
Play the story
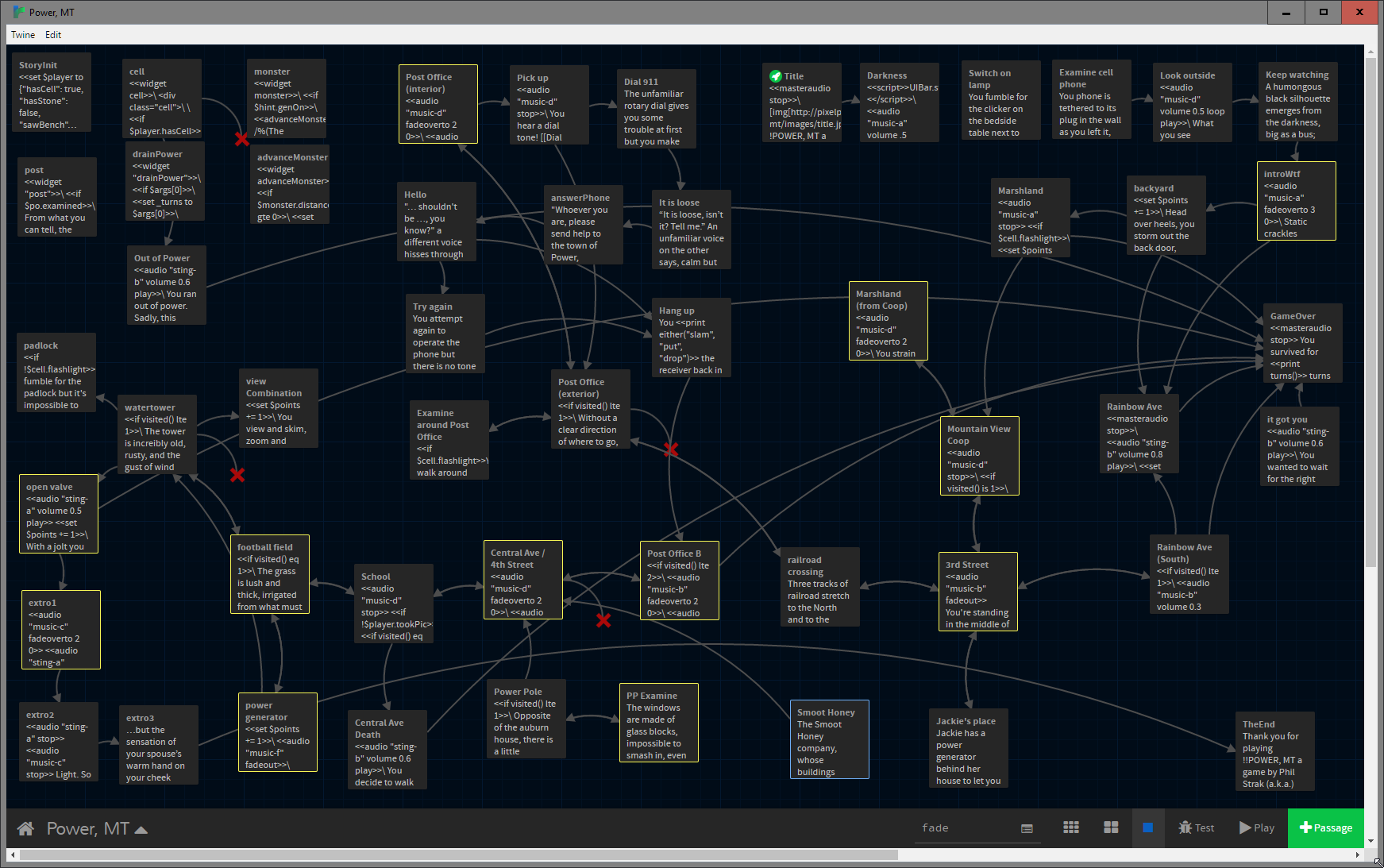tap(1257, 827)
